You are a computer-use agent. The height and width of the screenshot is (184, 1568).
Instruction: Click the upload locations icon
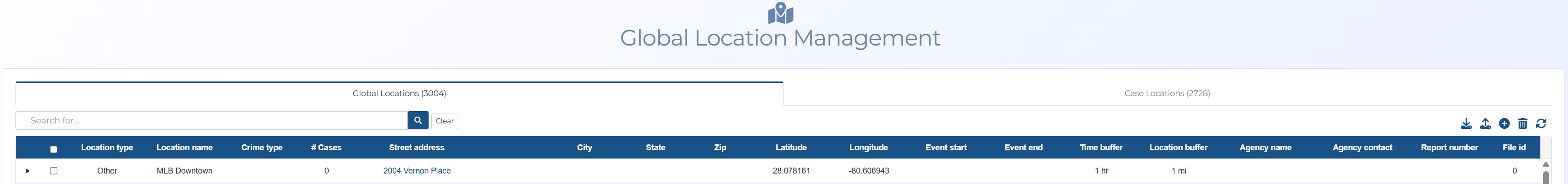(x=1485, y=124)
